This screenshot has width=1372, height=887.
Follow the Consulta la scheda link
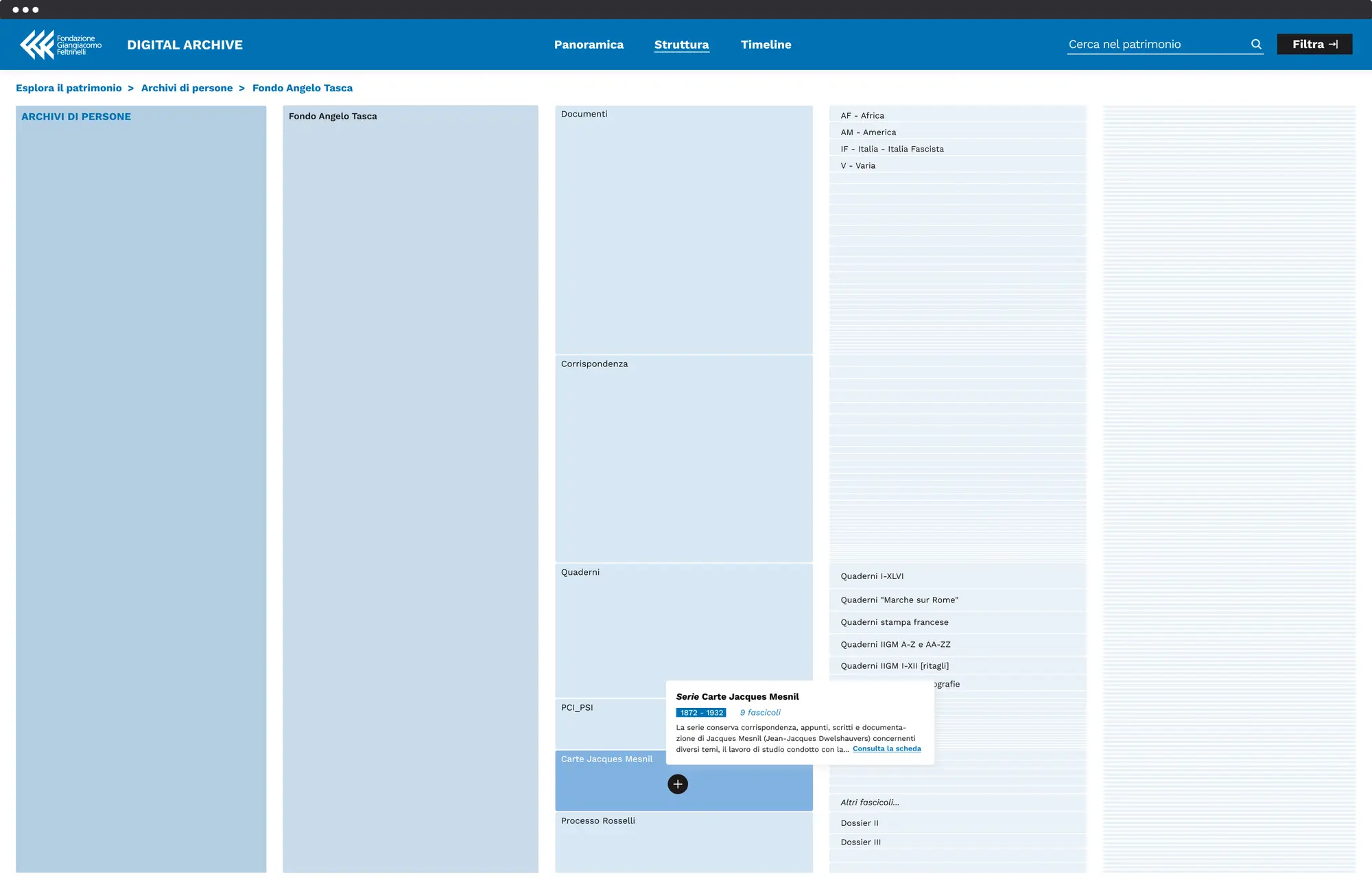coord(886,748)
